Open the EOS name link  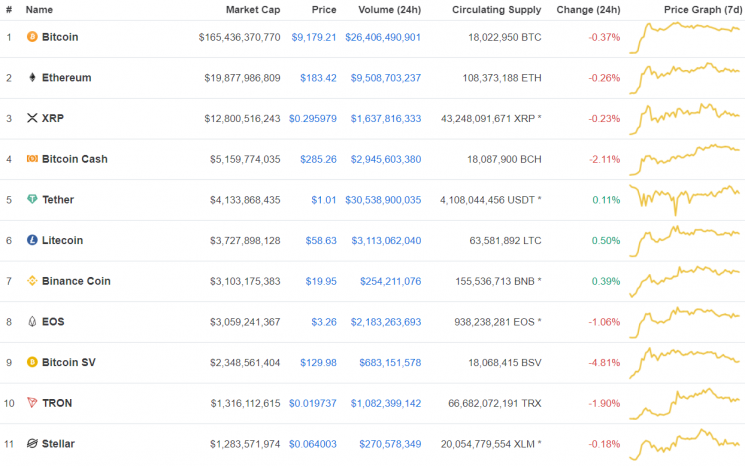[53, 322]
